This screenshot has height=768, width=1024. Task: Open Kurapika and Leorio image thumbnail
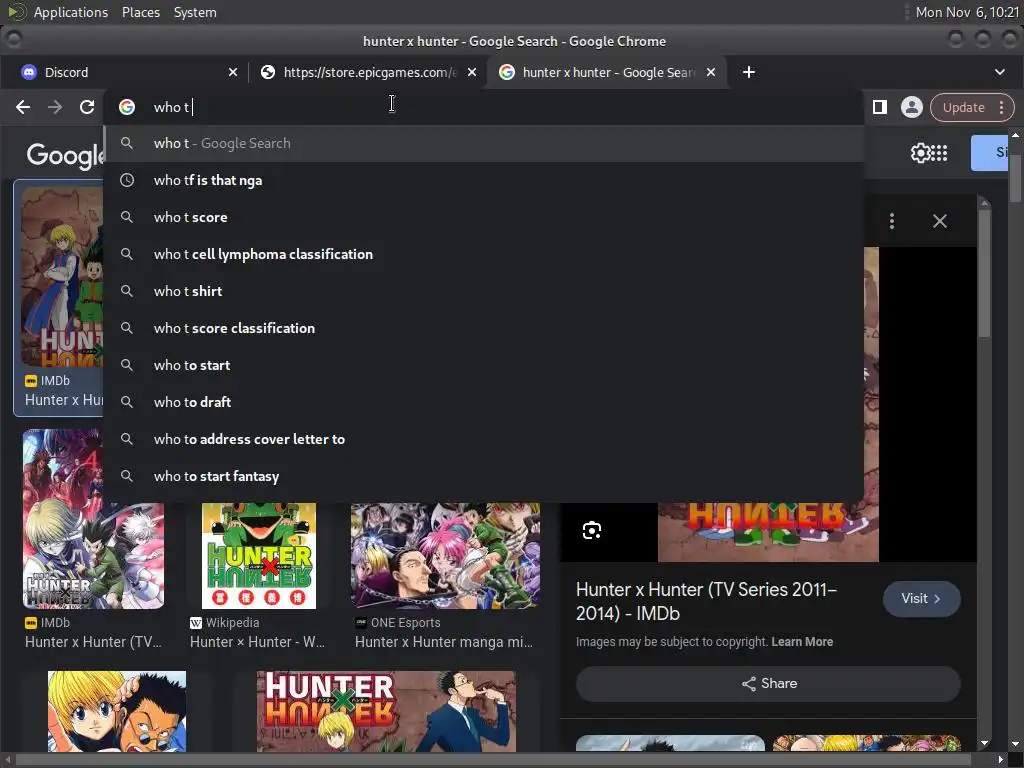(x=117, y=711)
